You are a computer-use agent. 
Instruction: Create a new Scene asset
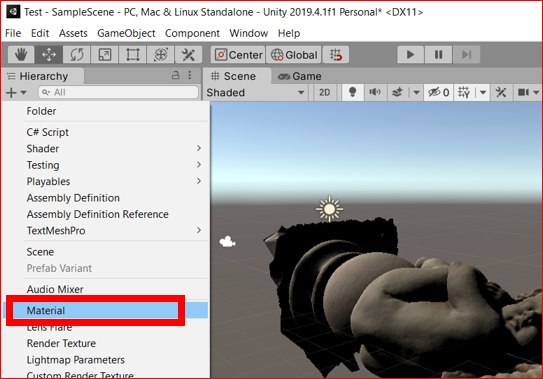click(x=106, y=252)
